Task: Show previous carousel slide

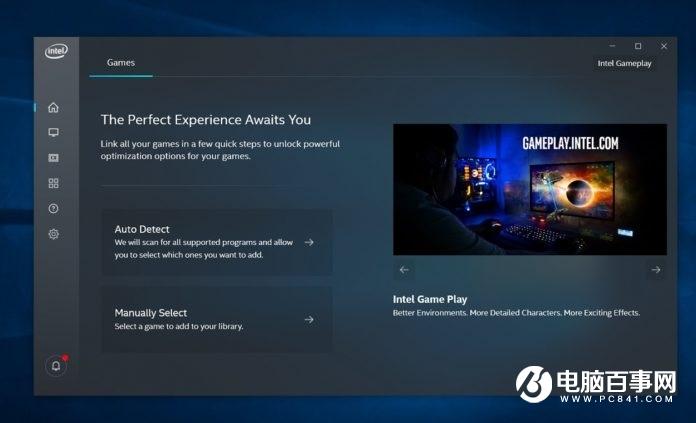Action: (404, 270)
